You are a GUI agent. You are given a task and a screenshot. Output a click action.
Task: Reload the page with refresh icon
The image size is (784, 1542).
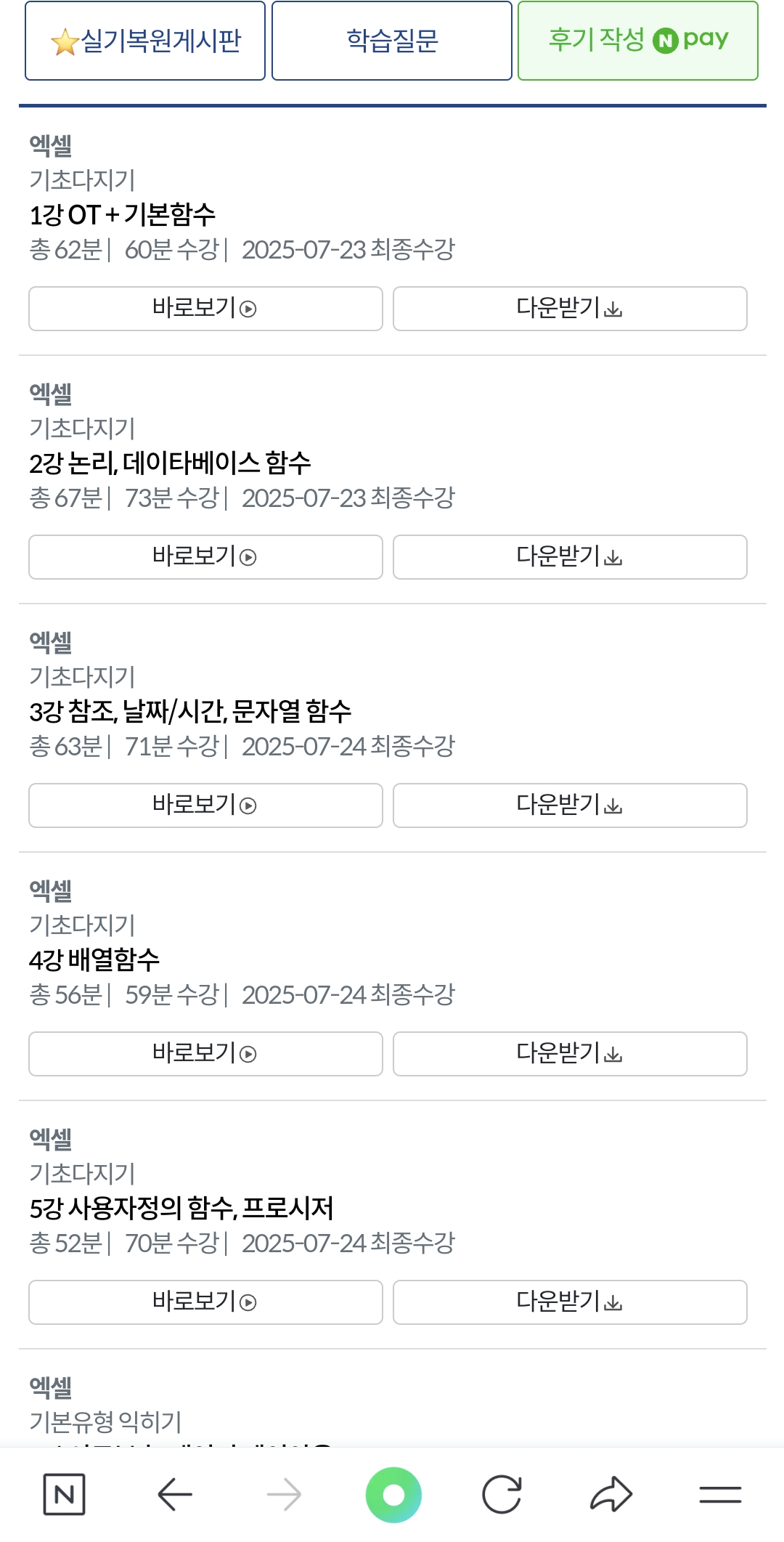[x=502, y=1494]
